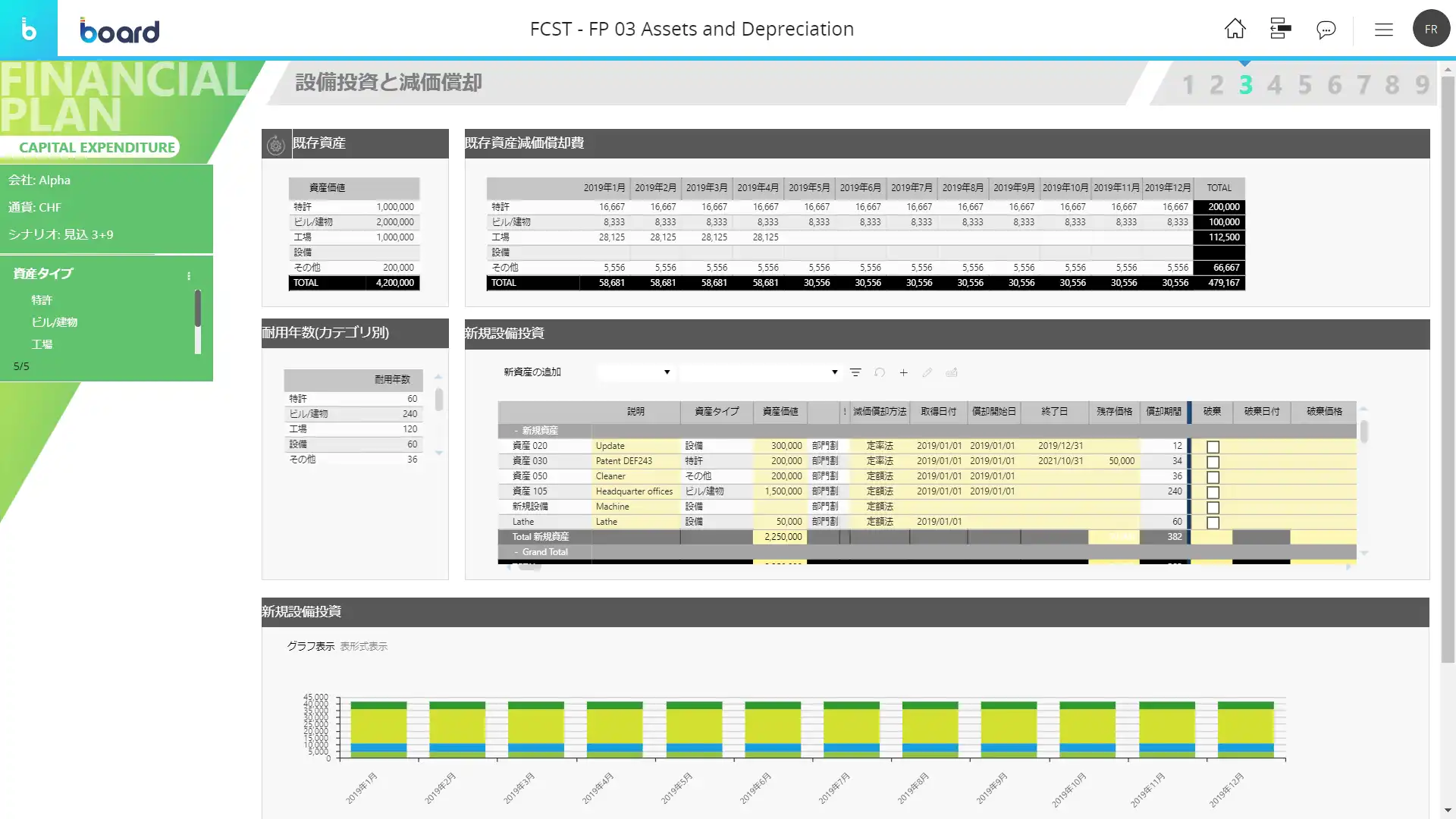Open the hamburger menu
Image resolution: width=1456 pixels, height=819 pixels.
tap(1384, 30)
